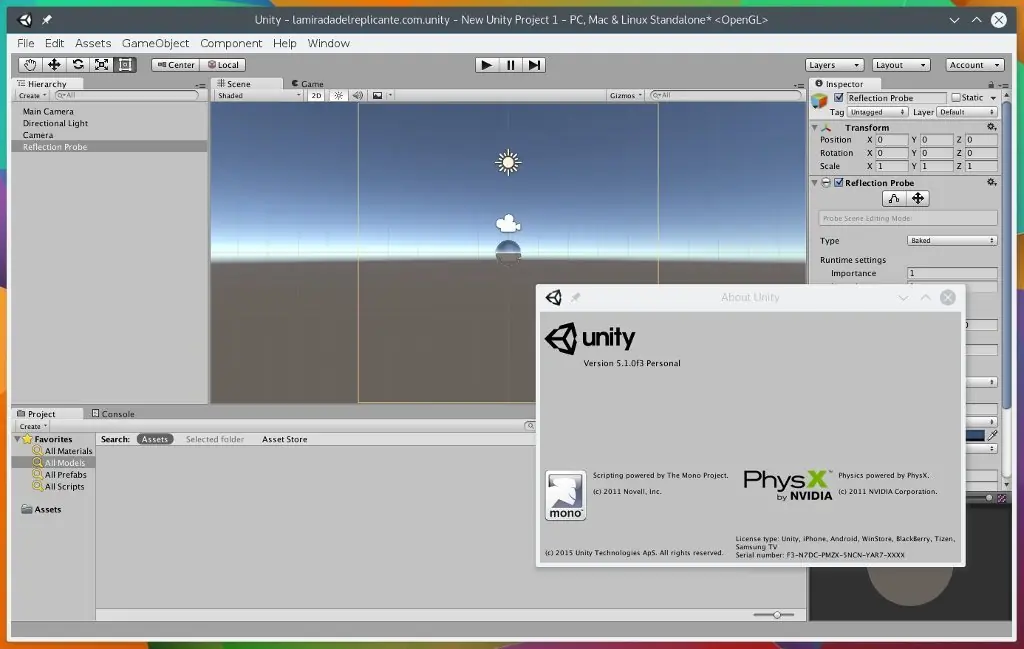Screen dimensions: 1024x649
Task: Open the Layers dropdown
Action: 834,65
